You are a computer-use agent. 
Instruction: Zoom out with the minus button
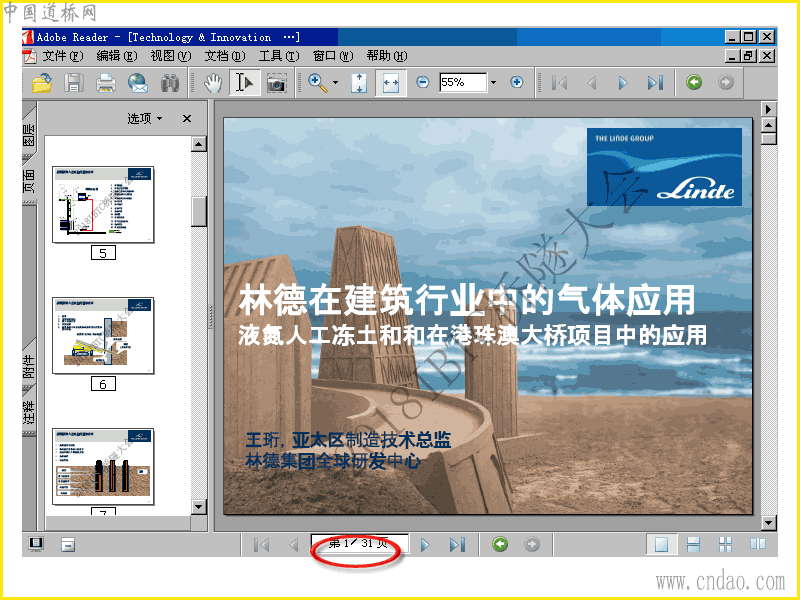click(422, 82)
